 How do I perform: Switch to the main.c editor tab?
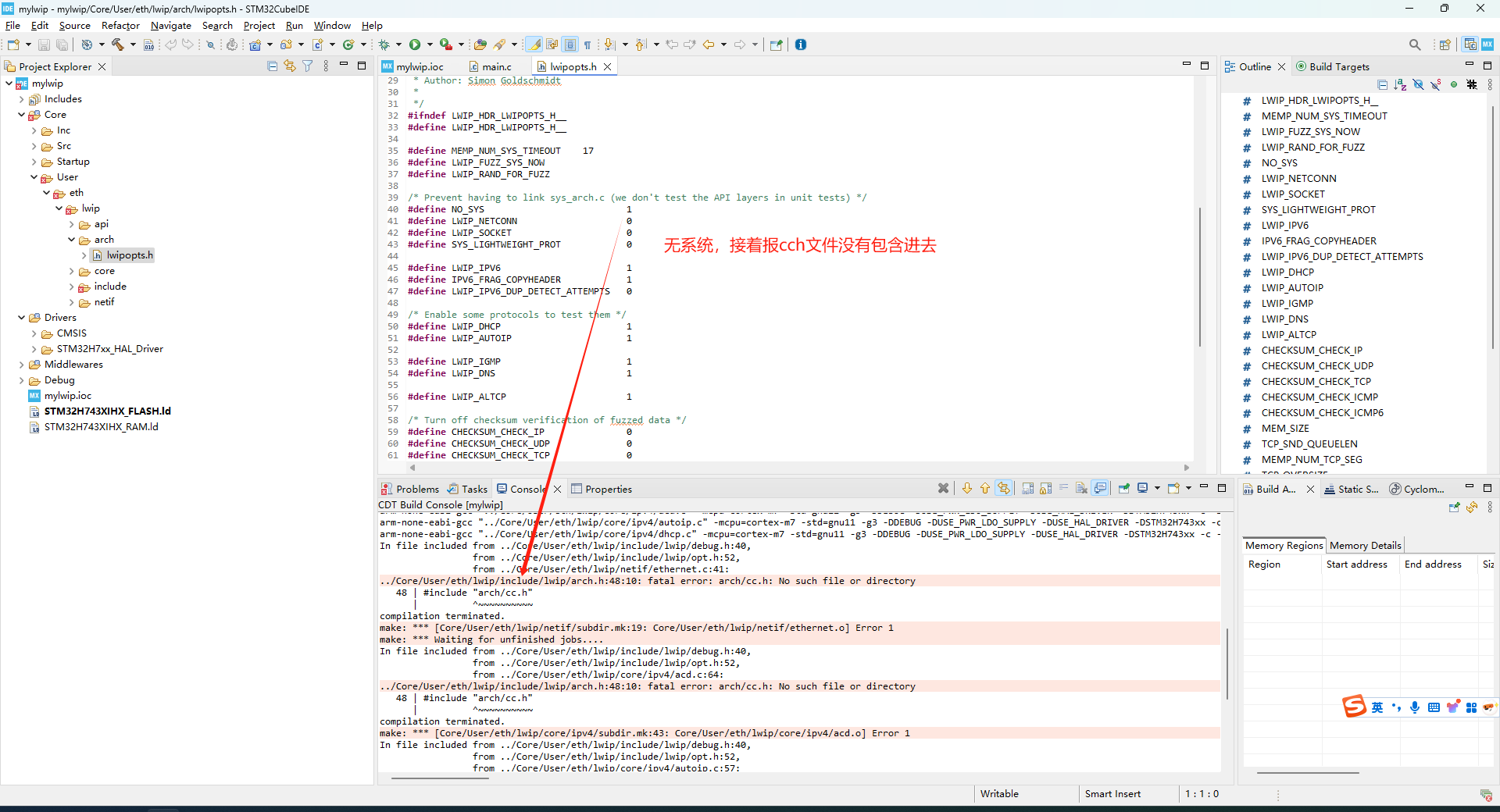point(496,67)
